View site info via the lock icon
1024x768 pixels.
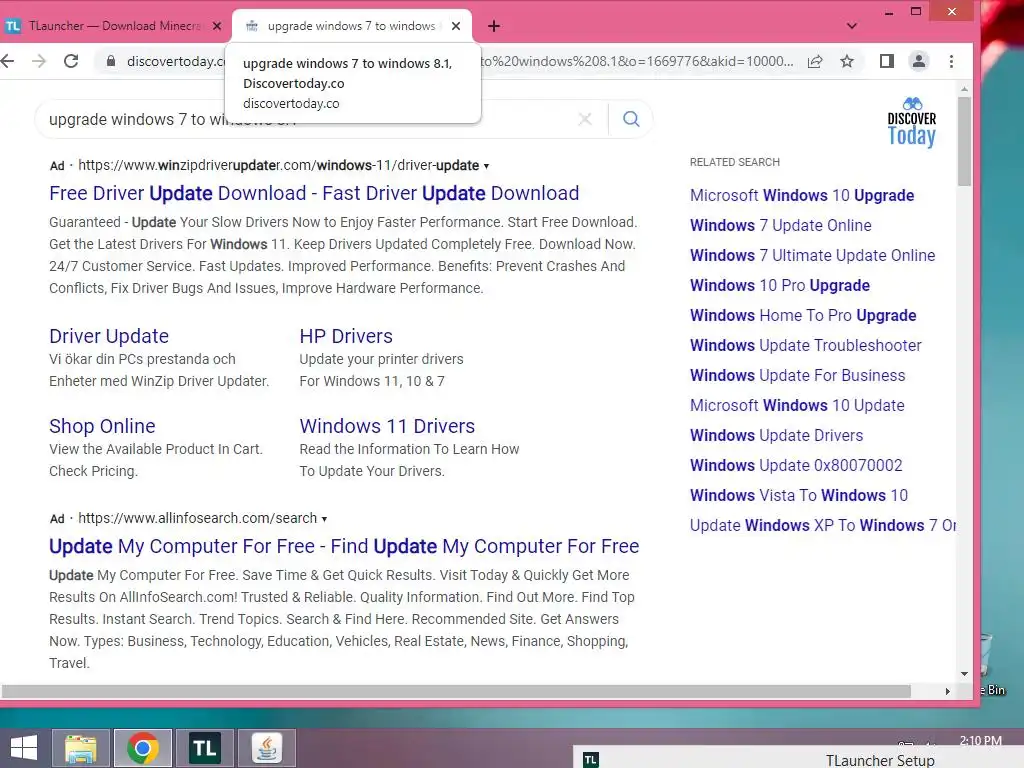pos(111,61)
